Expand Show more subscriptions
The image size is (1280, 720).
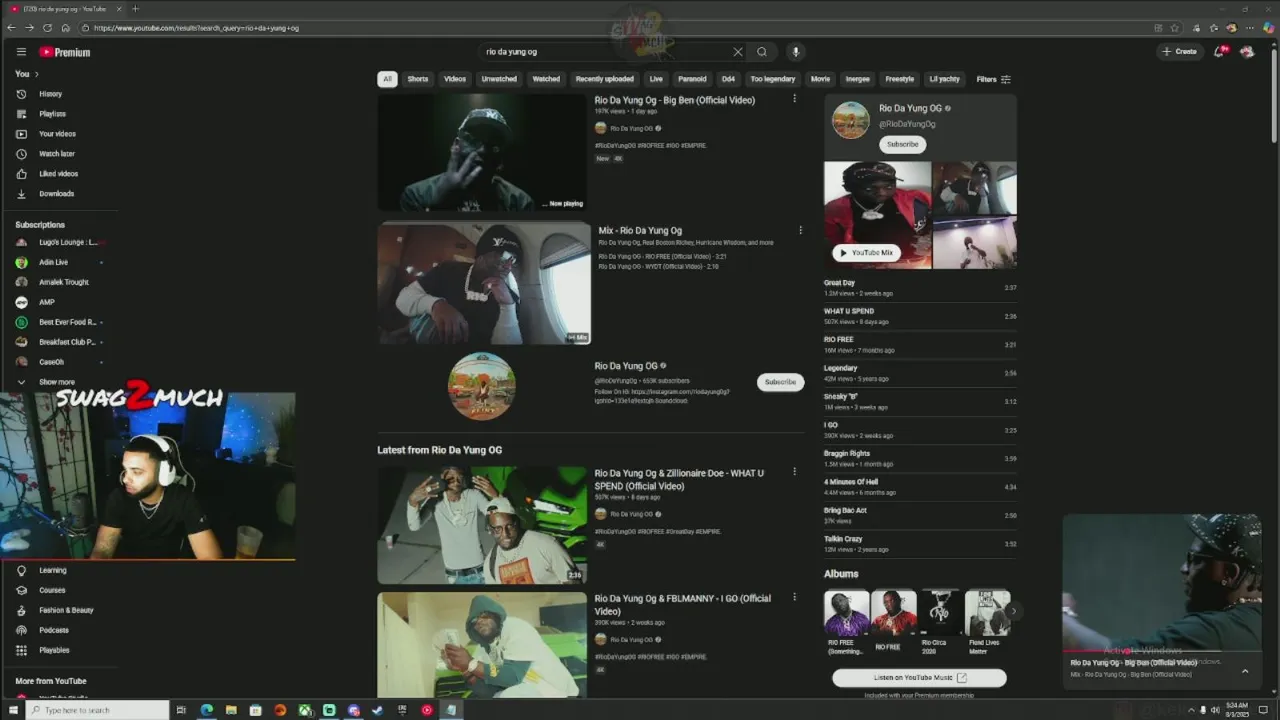pyautogui.click(x=56, y=382)
